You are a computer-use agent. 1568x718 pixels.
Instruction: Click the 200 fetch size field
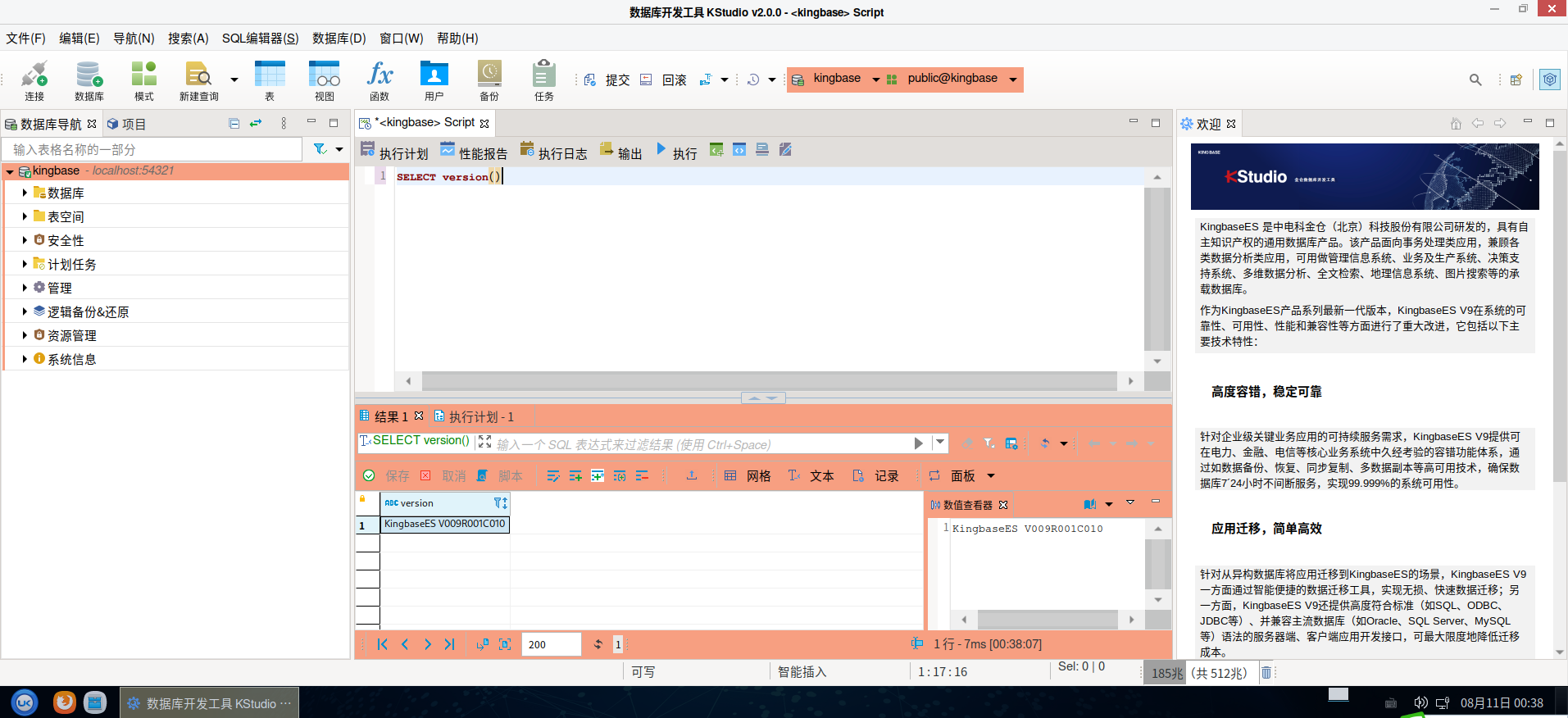[x=551, y=644]
